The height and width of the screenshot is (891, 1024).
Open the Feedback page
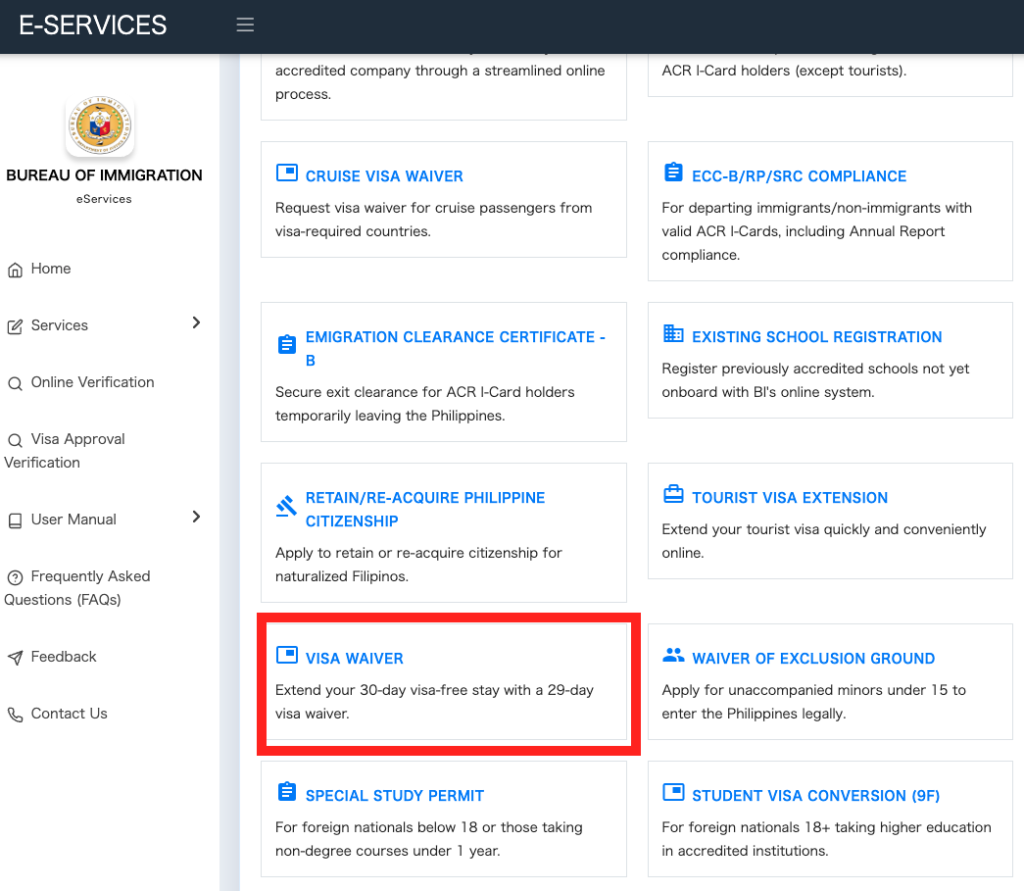(x=63, y=657)
